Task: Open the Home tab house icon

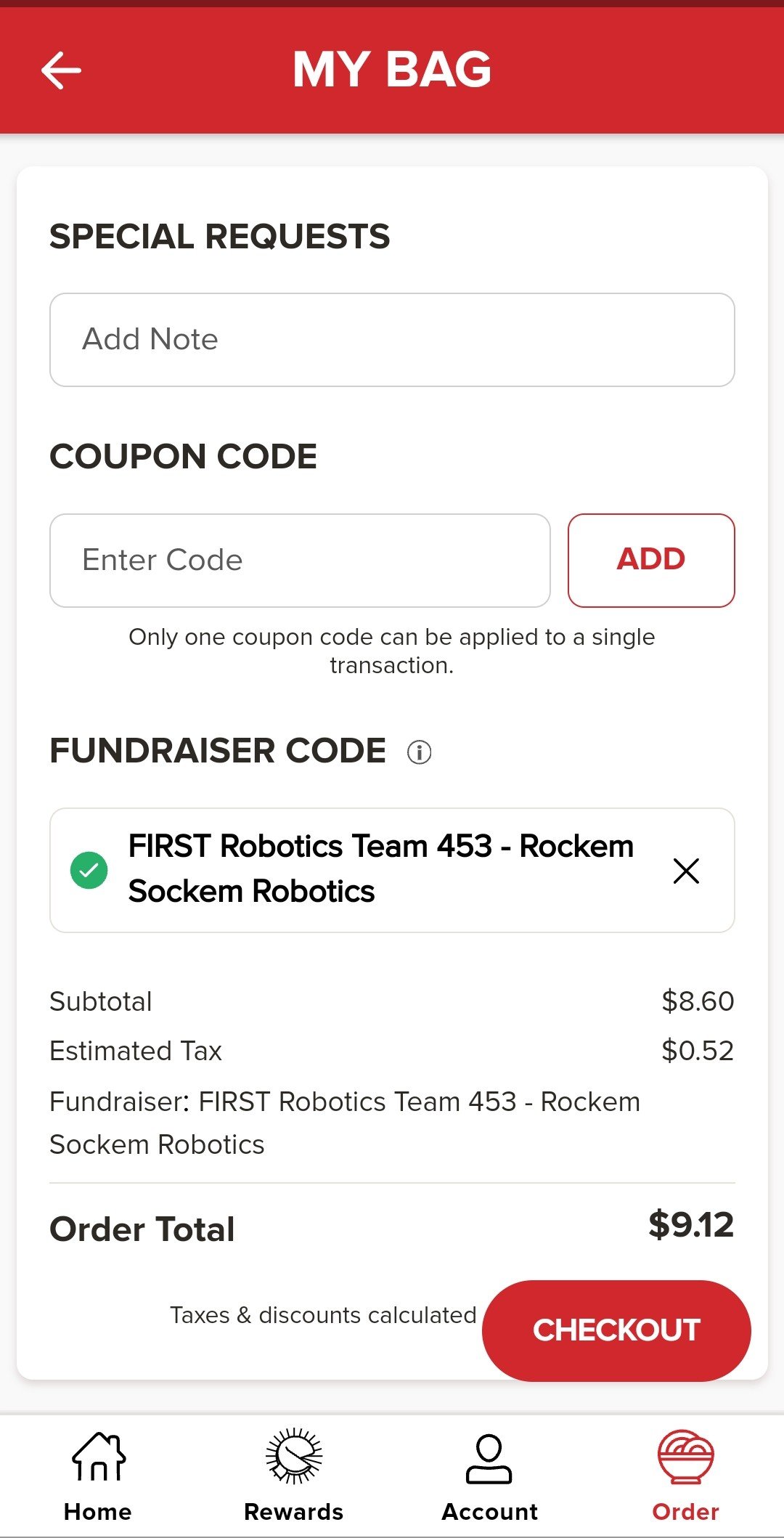Action: (99, 1456)
